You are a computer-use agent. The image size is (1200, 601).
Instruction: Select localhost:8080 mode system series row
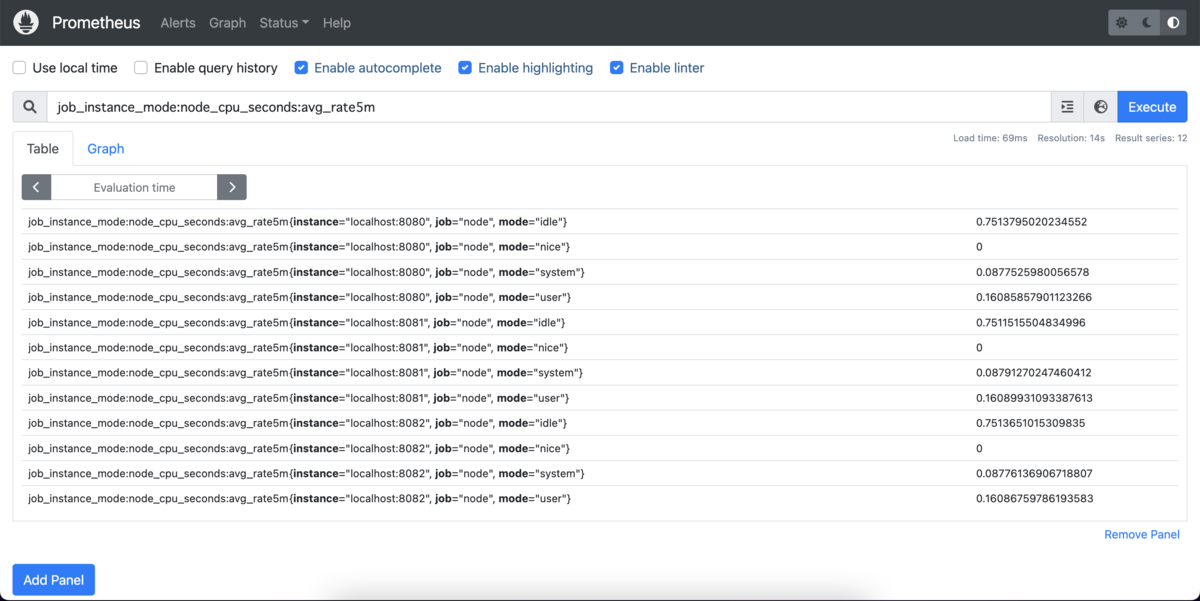pyautogui.click(x=600, y=272)
